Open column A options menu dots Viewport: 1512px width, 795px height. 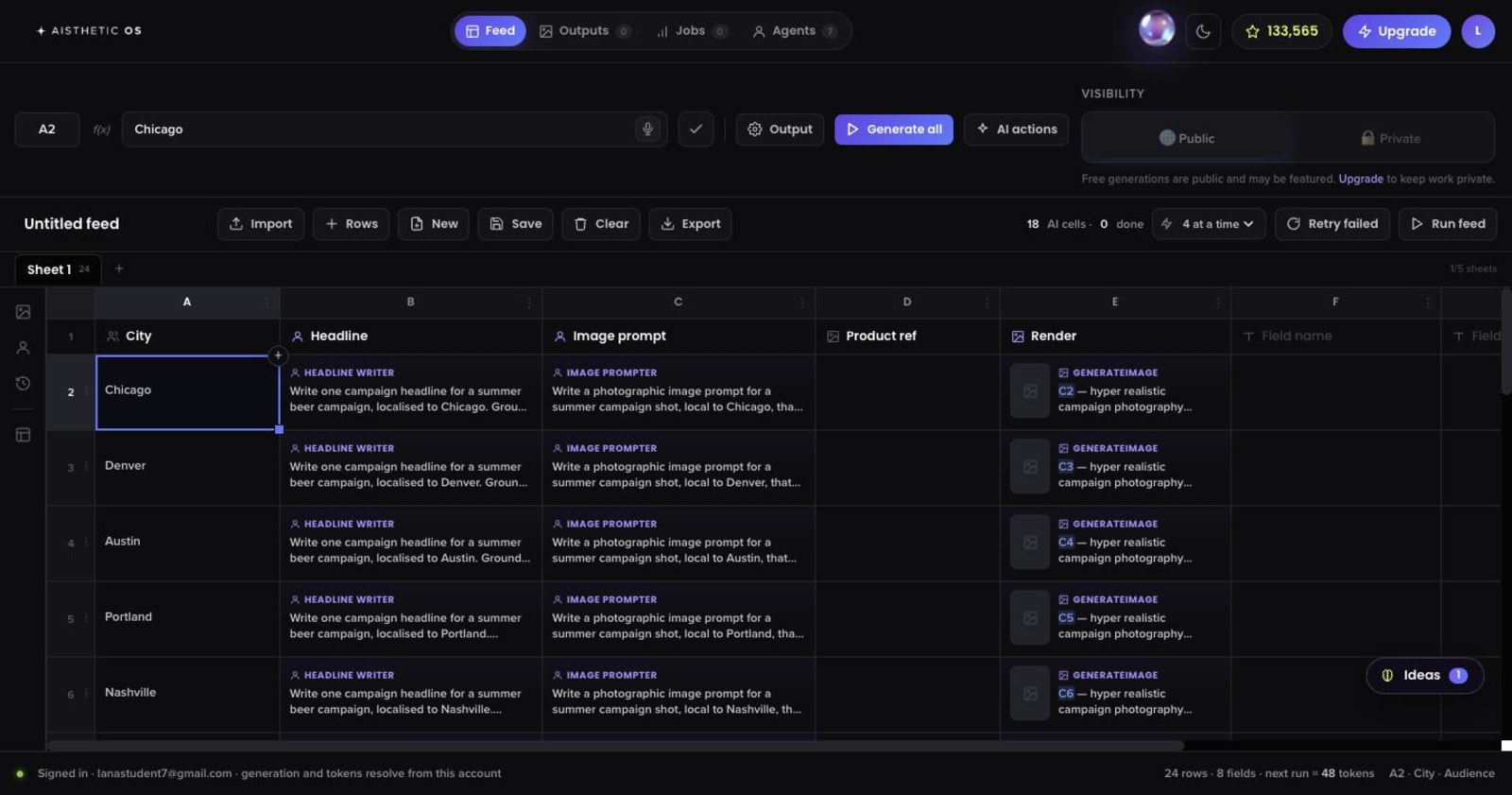pos(266,302)
